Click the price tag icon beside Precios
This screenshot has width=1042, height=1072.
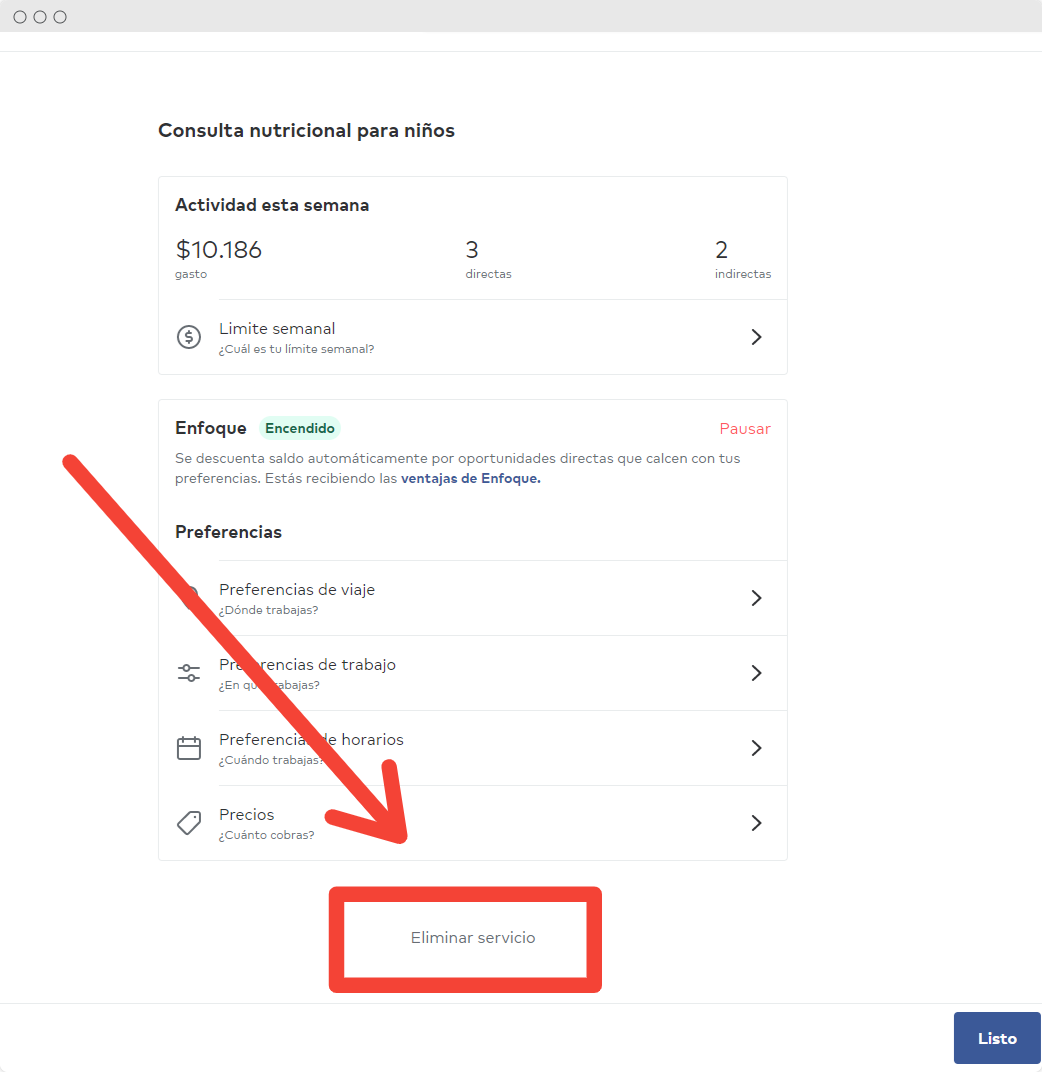[x=189, y=822]
